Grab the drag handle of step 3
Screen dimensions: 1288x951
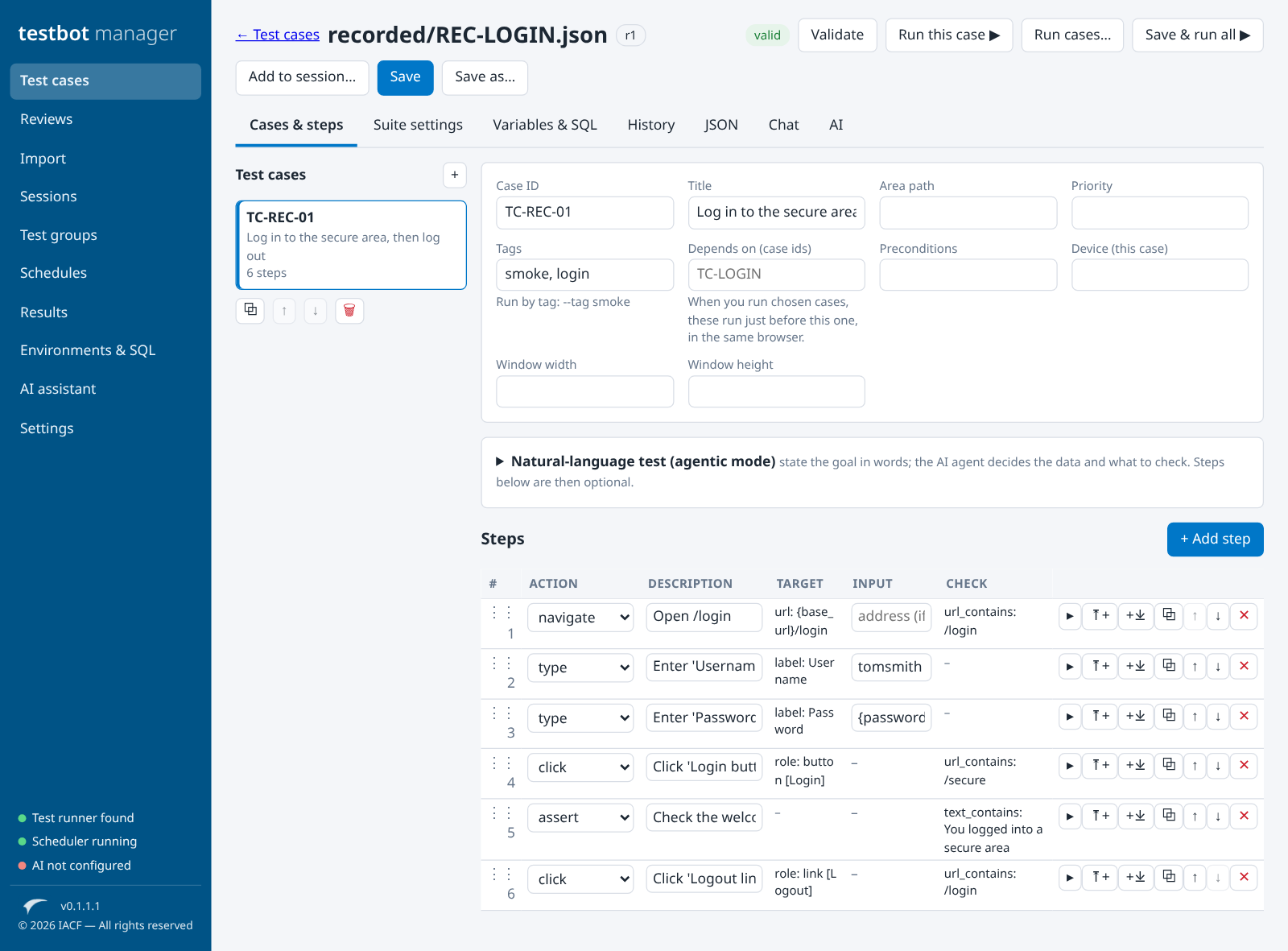click(x=502, y=713)
